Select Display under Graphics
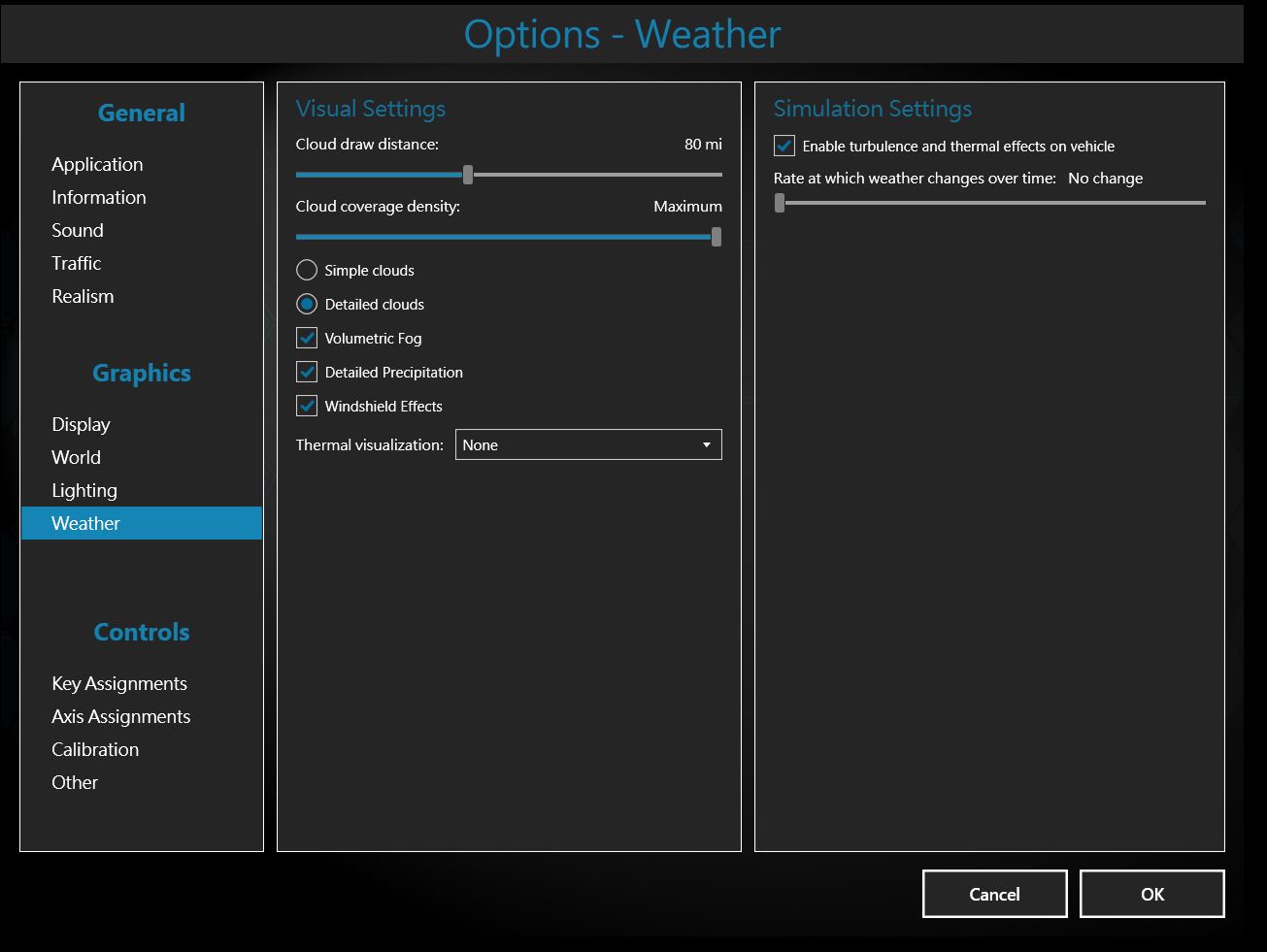Screen dimensions: 1267x952 81,424
